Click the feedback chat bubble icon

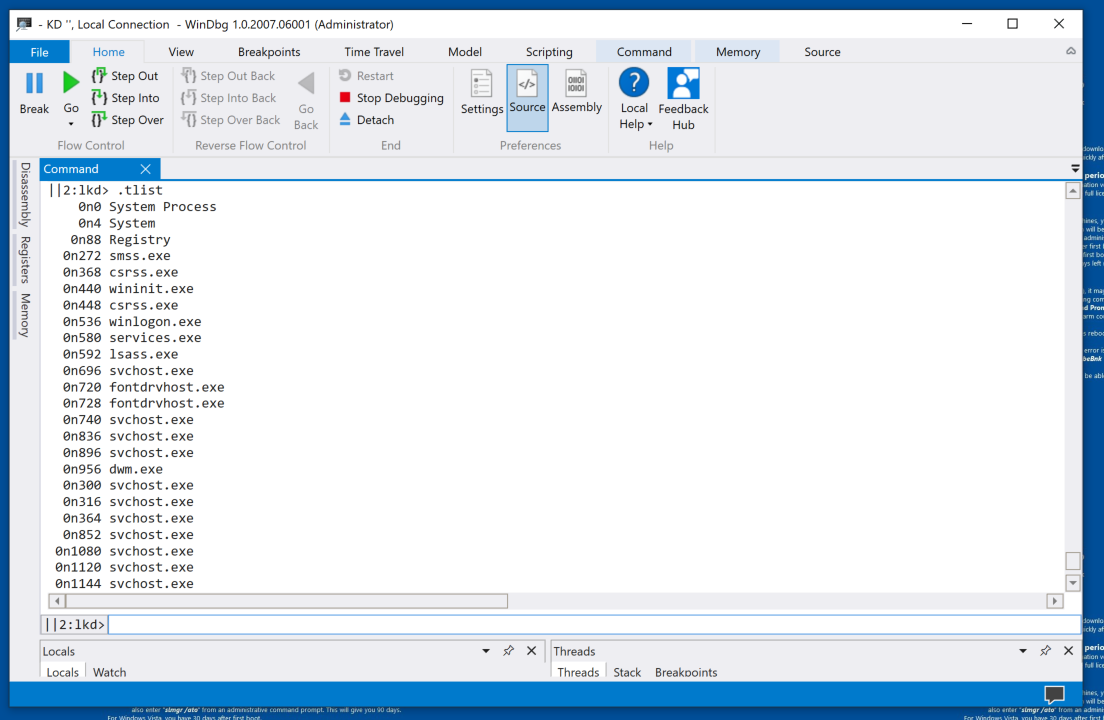click(x=1054, y=695)
